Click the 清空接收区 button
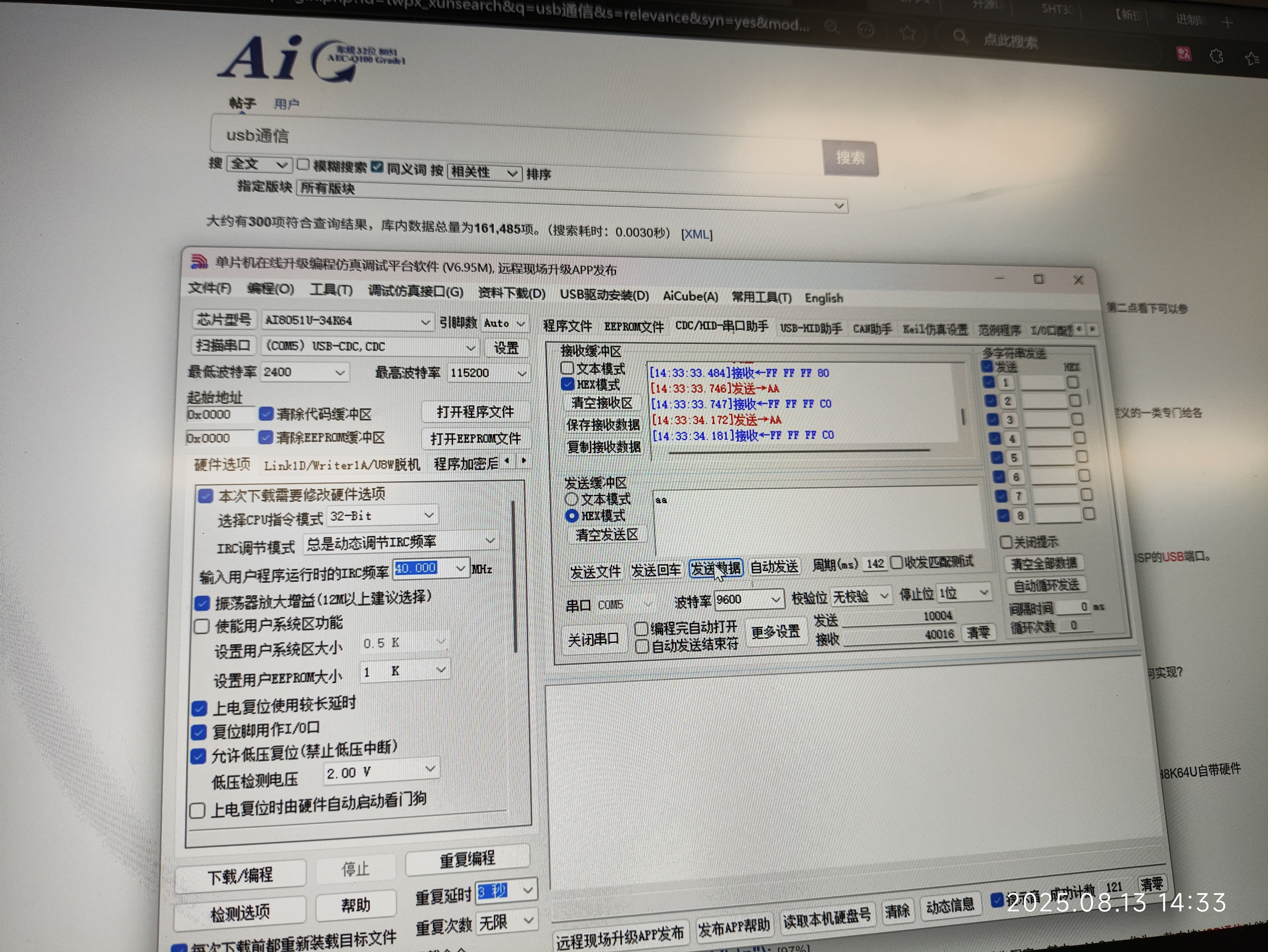 602,403
